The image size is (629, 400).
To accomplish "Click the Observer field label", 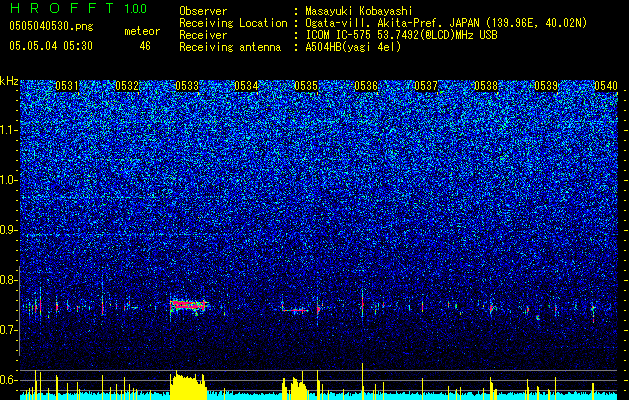I will coord(203,11).
